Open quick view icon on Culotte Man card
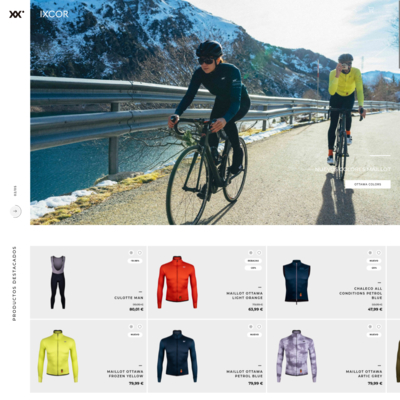Image resolution: width=400 pixels, height=400 pixels. click(131, 253)
